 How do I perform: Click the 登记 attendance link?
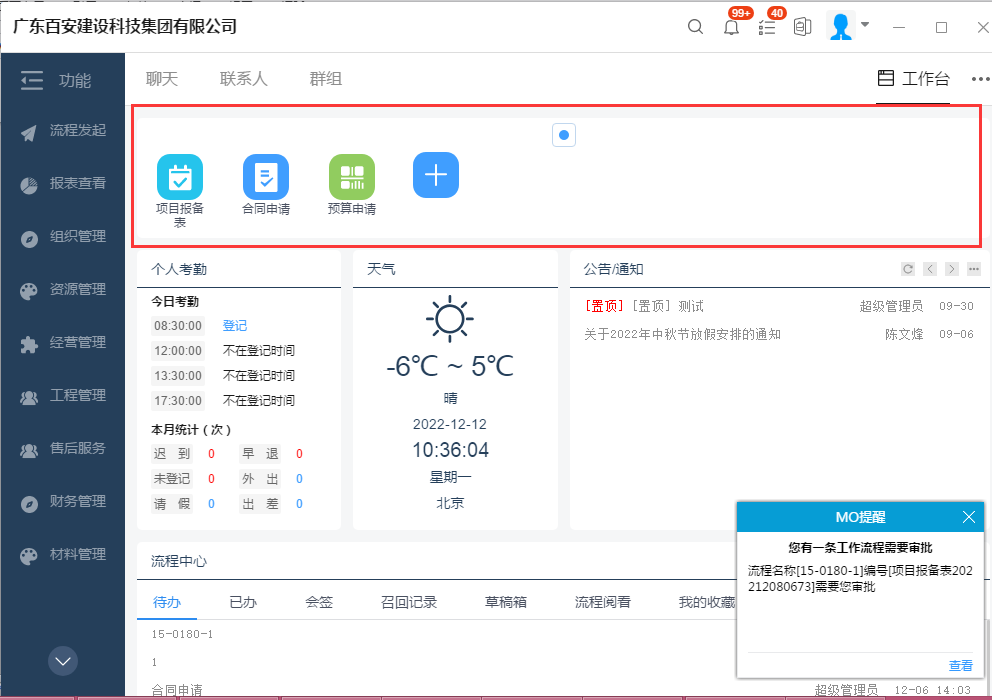tap(235, 326)
